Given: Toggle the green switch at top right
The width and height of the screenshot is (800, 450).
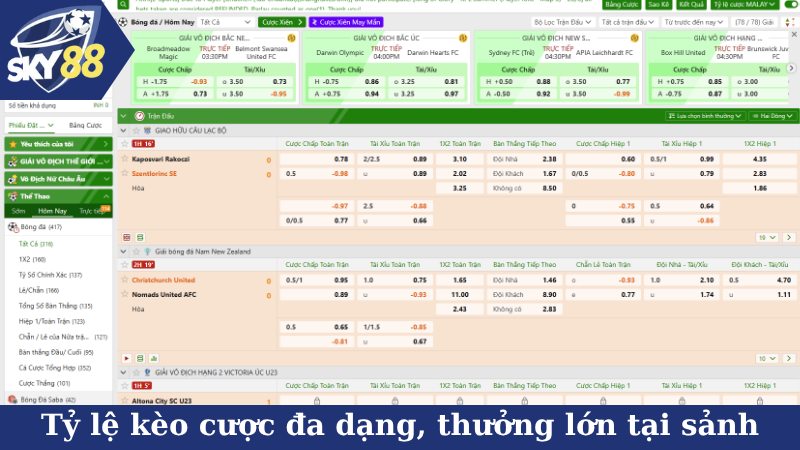Looking at the screenshot, I should (790, 4).
